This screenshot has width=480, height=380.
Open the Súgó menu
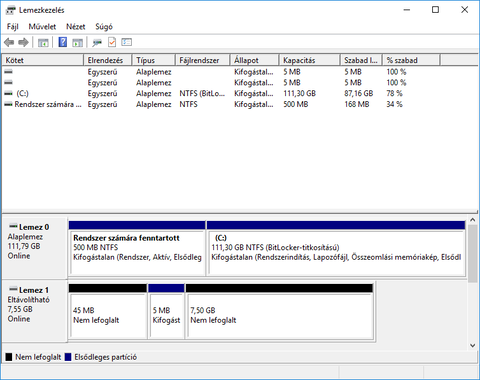point(104,27)
